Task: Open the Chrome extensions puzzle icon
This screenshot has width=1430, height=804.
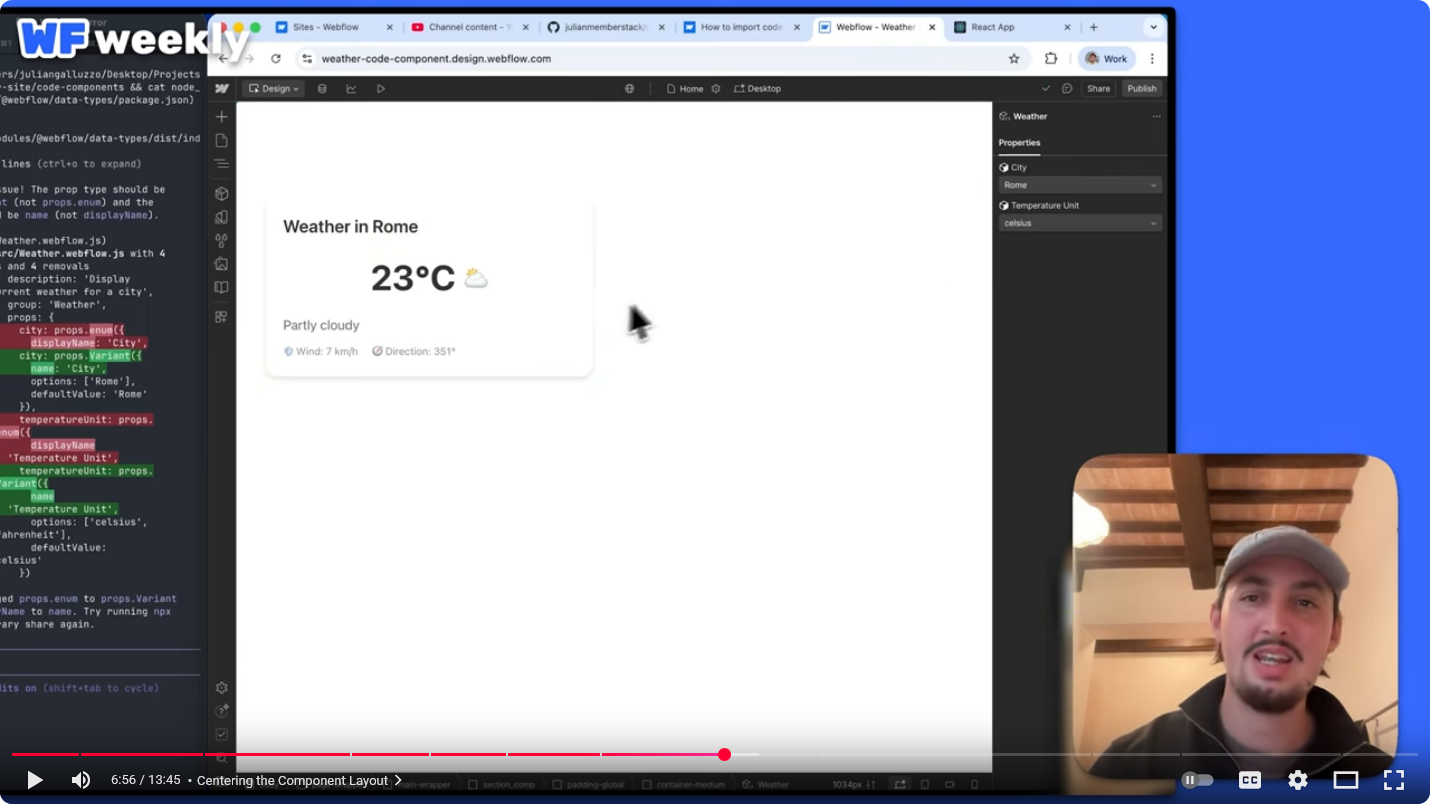Action: [x=1051, y=59]
